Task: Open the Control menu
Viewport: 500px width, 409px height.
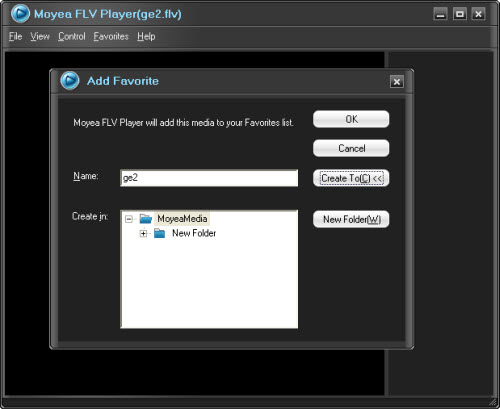Action: [x=72, y=36]
